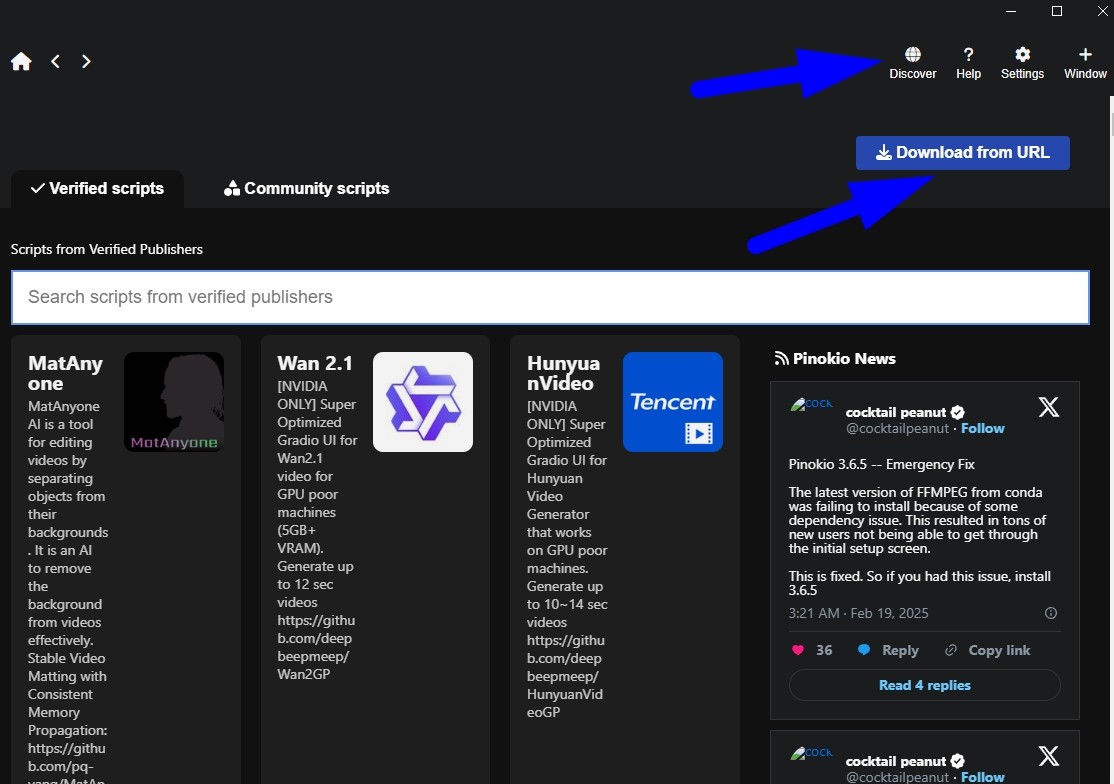This screenshot has height=784, width=1114.
Task: Open a new Window with the plus
Action: pos(1085,63)
